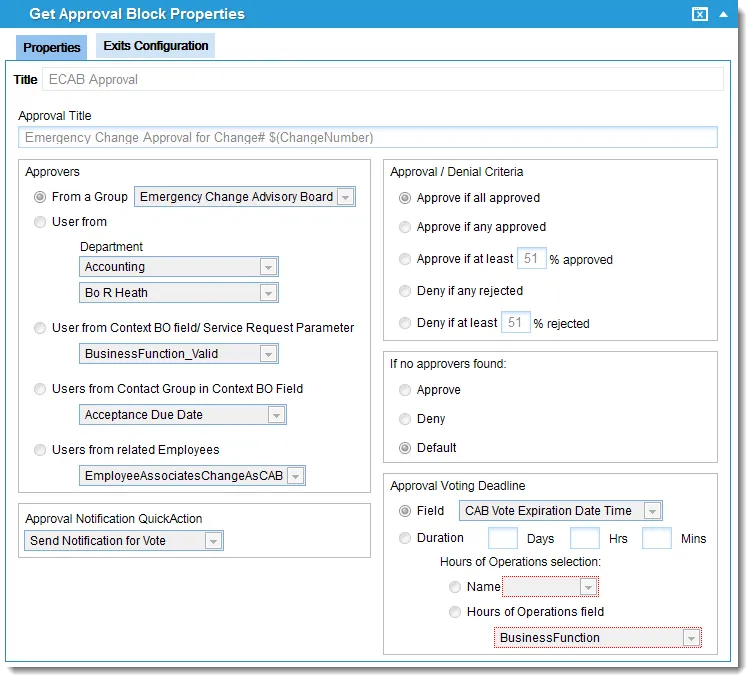Select Users from related Employees radio button
This screenshot has width=753, height=682.
pos(40,450)
